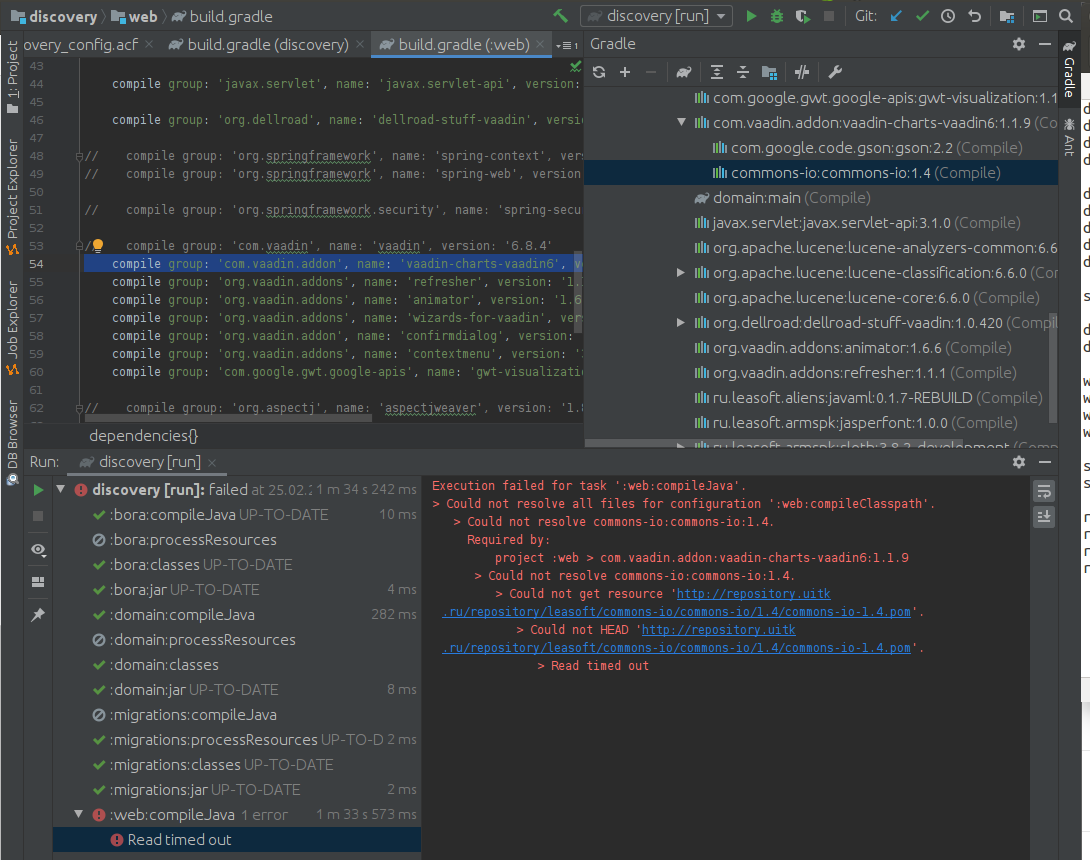1090x860 pixels.
Task: Toggle the eye view option in Run panel
Action: [x=38, y=550]
